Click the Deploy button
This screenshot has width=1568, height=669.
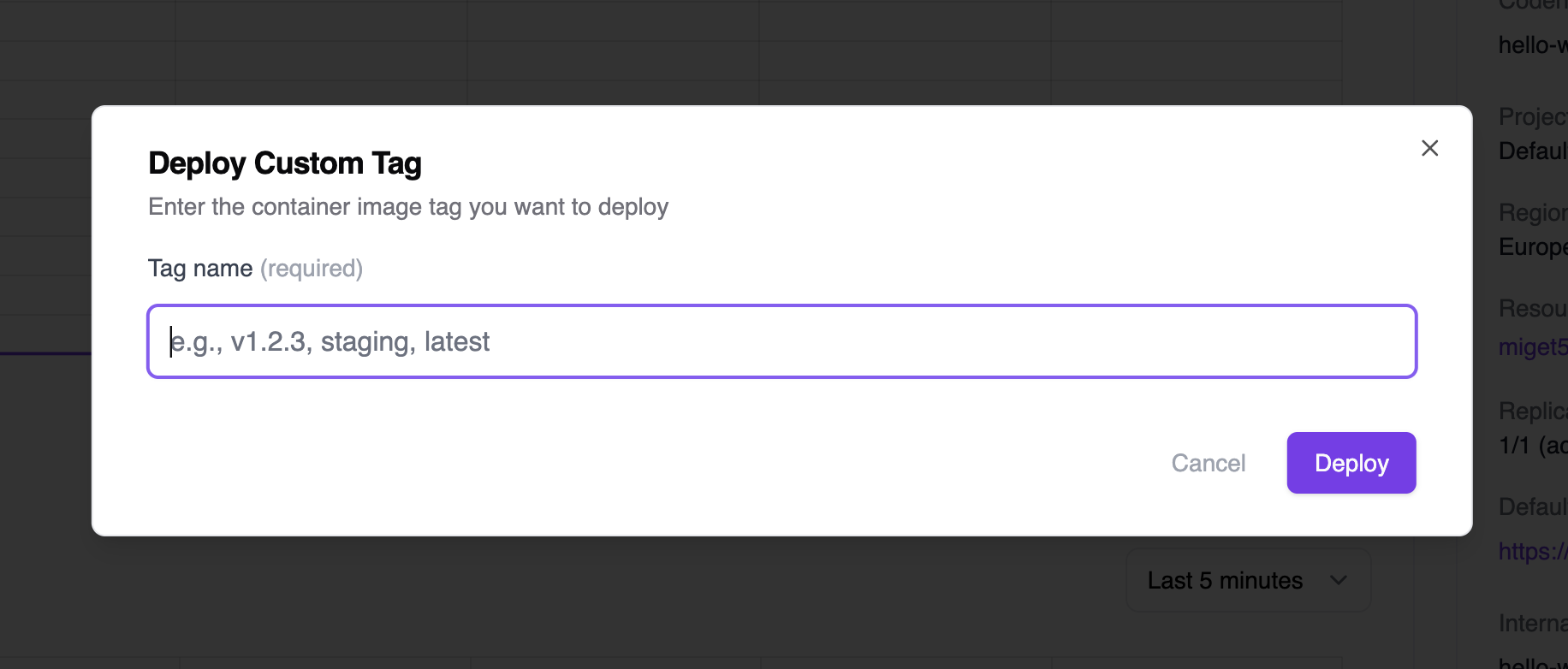(x=1351, y=463)
